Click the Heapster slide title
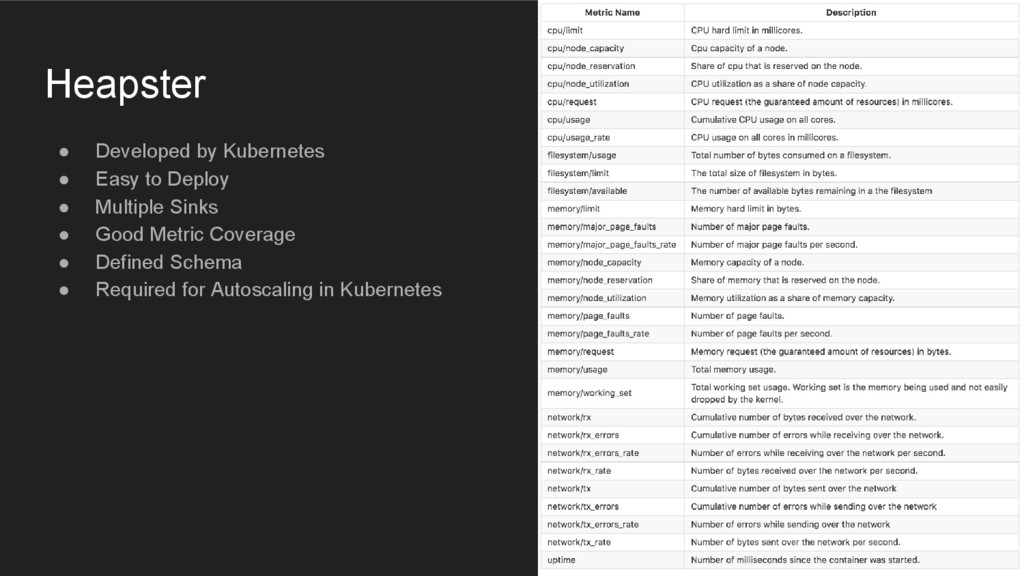 (125, 85)
